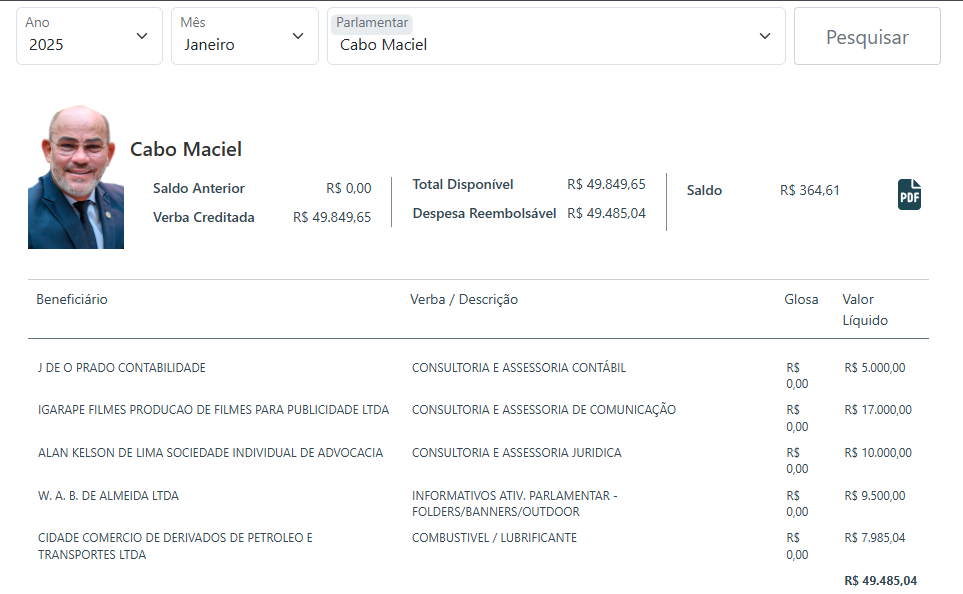Select the Beneficiário column header
This screenshot has width=963, height=594.
[x=72, y=299]
